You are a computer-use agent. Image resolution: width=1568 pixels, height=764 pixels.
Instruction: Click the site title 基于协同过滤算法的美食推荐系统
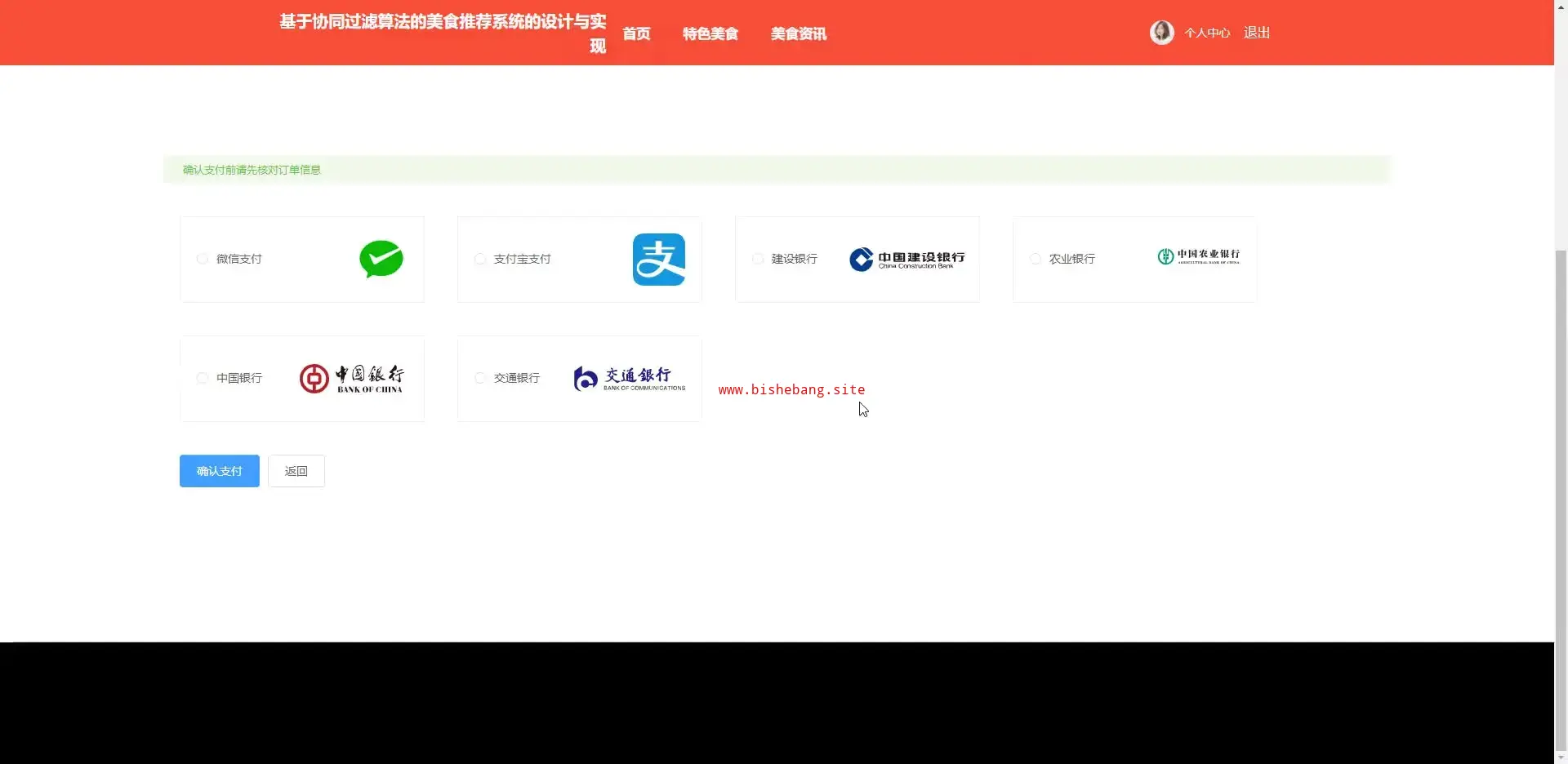pos(443,33)
